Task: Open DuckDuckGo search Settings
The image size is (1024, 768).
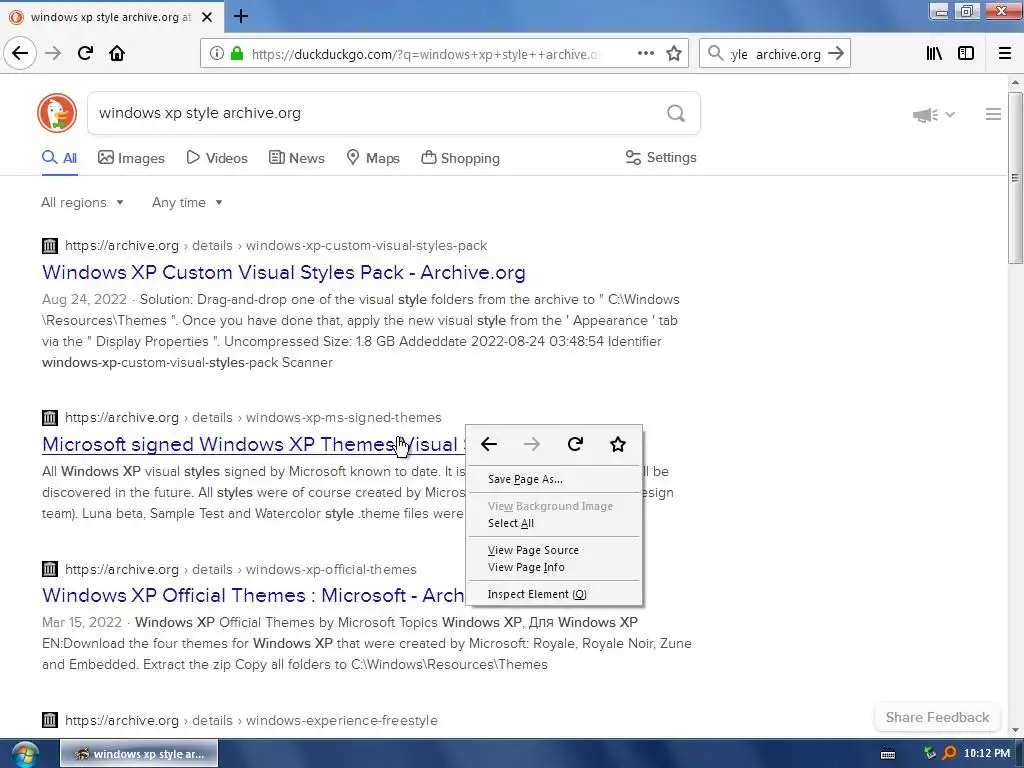Action: pos(661,157)
